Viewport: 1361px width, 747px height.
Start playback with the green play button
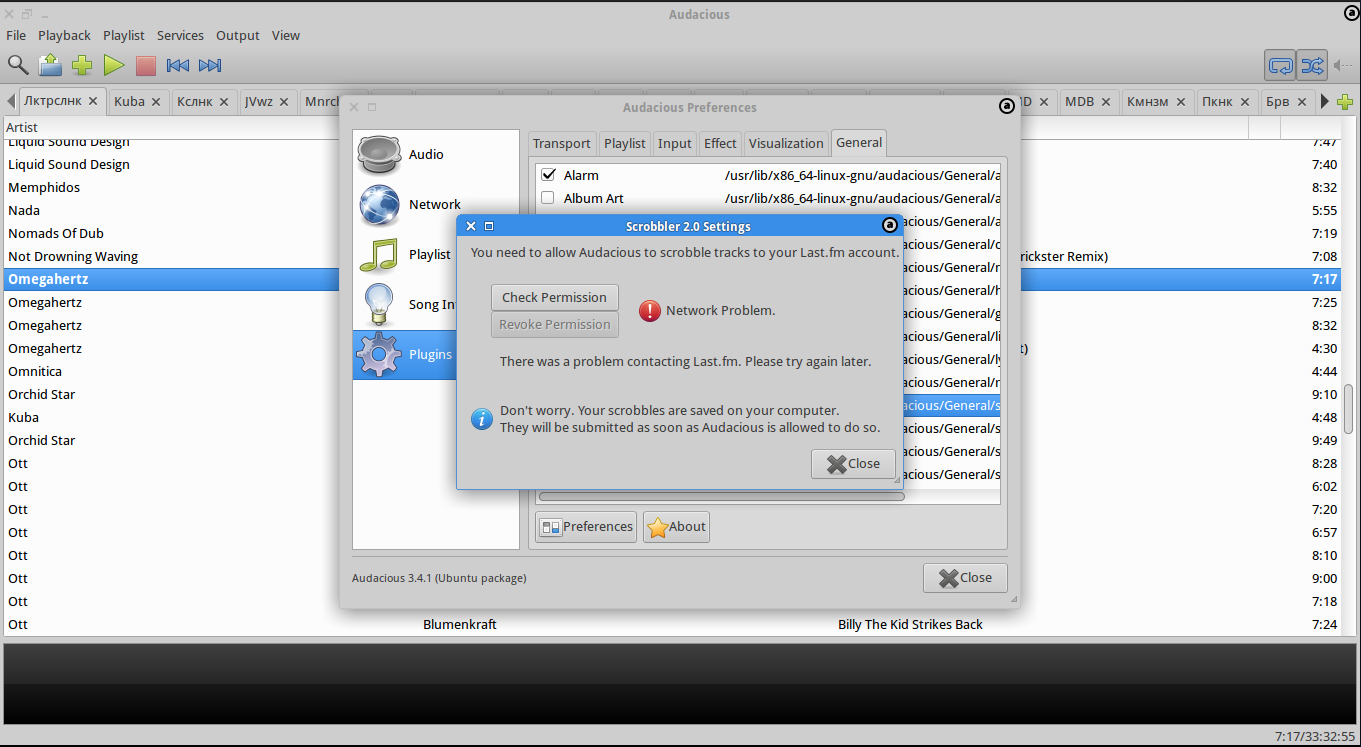[114, 65]
